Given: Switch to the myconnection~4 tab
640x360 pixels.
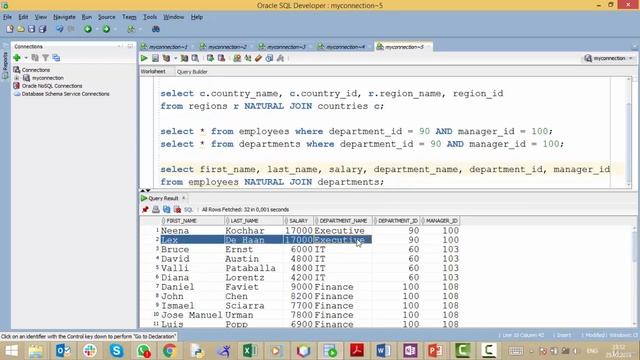Looking at the screenshot, I should coord(345,47).
